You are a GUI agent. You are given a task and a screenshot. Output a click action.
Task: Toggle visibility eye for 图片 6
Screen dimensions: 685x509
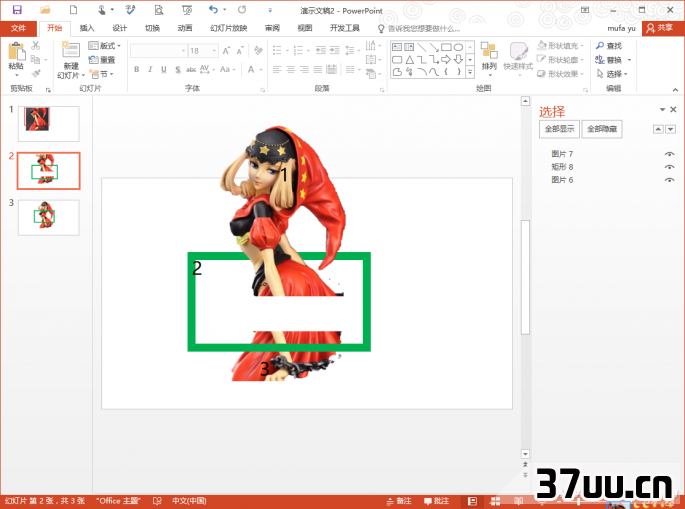[669, 180]
